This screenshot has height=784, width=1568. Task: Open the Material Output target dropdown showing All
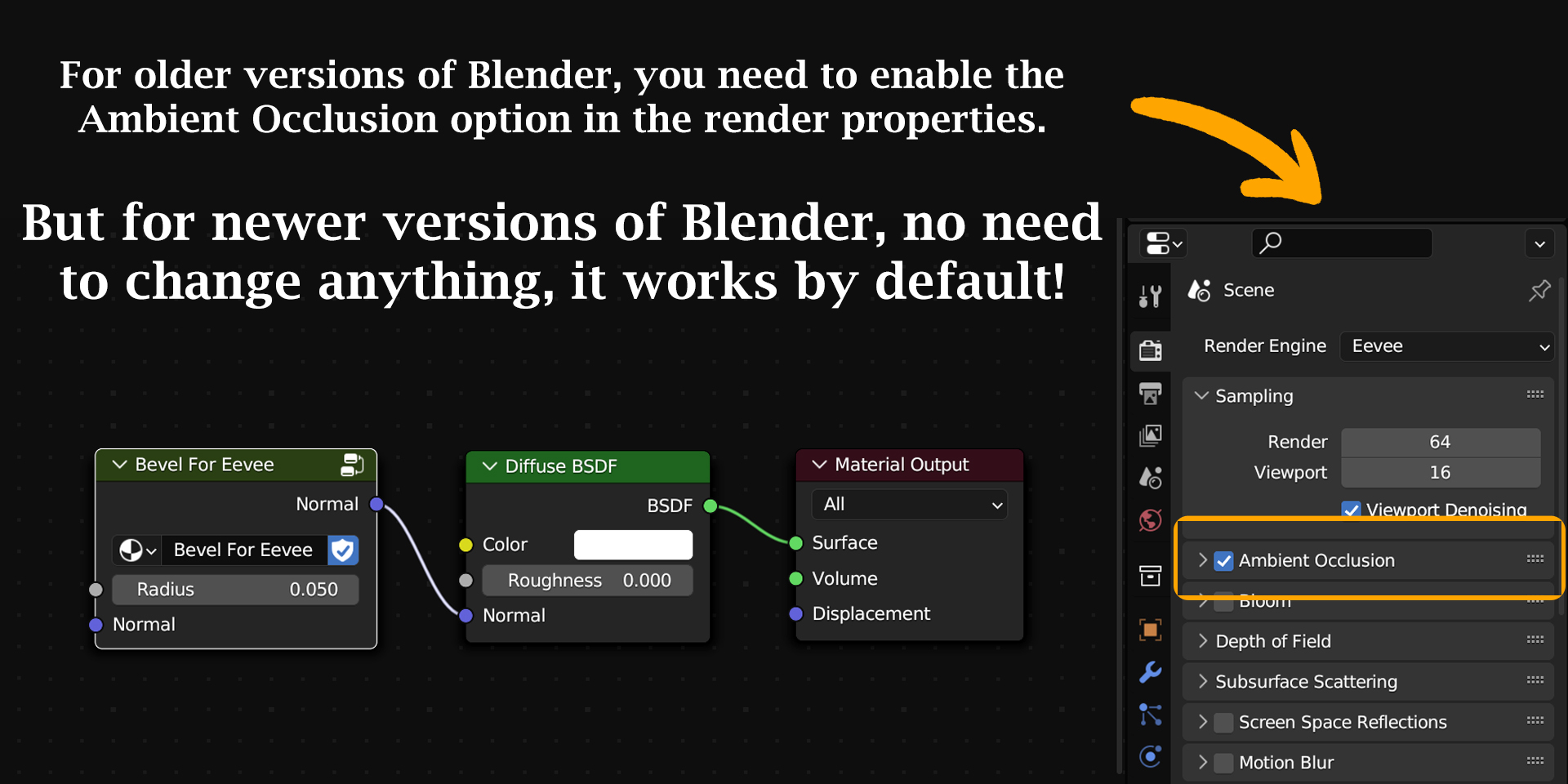point(910,505)
